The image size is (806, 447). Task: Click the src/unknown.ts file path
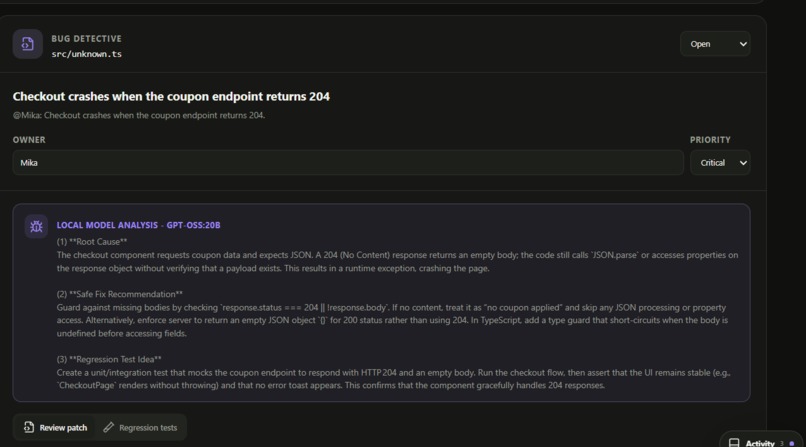coord(86,54)
